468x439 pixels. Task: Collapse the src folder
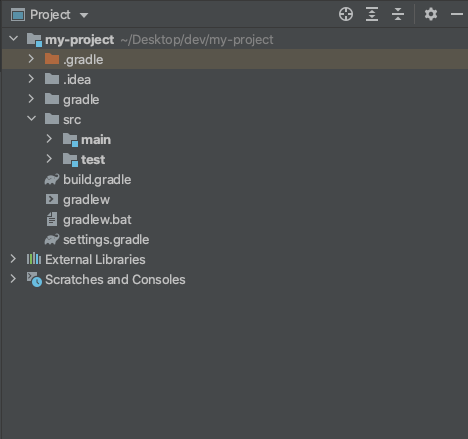coord(32,118)
